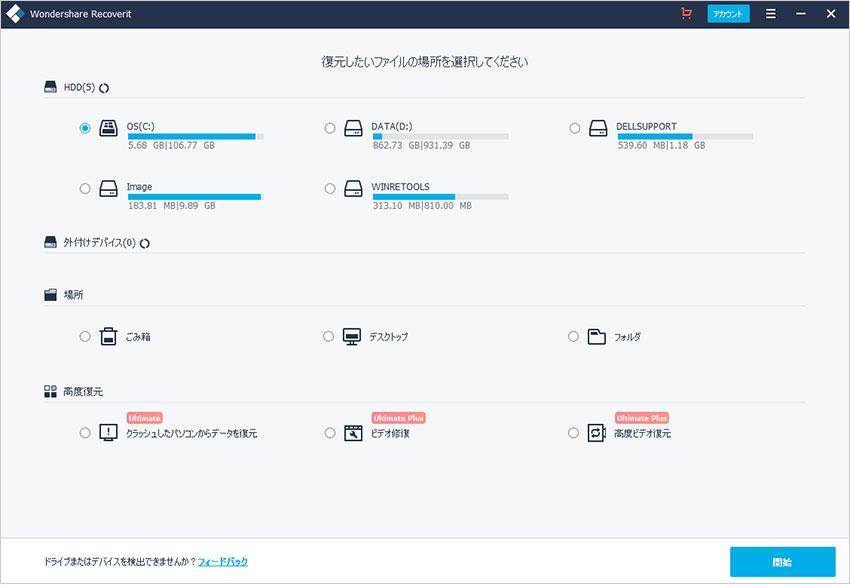The height and width of the screenshot is (586, 850).
Task: Select the デスクトップ desktop recovery icon
Action: (353, 337)
